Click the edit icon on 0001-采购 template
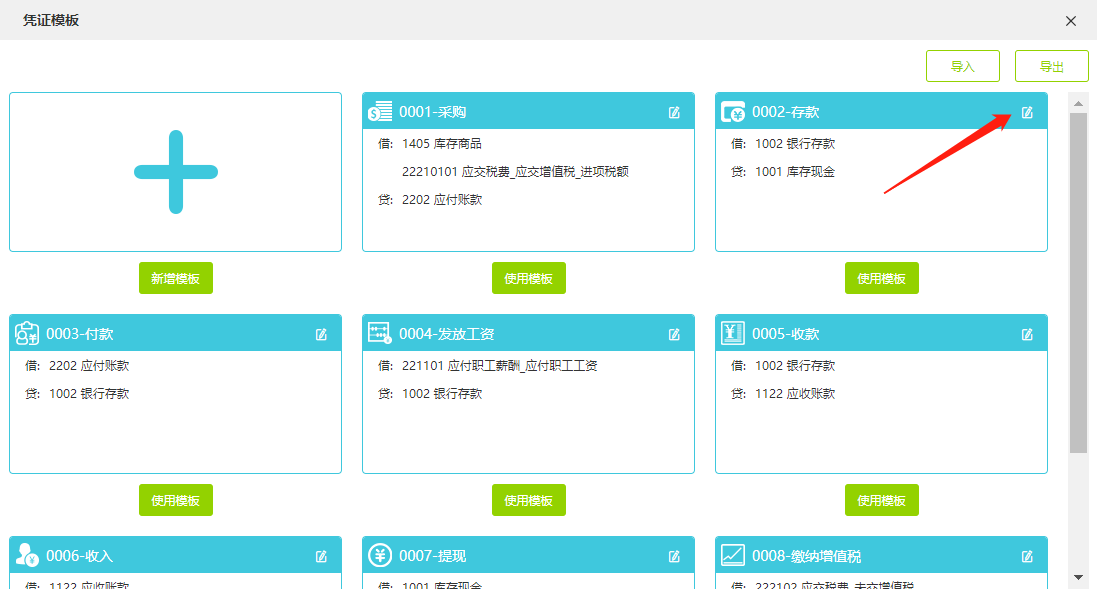This screenshot has height=596, width=1097. click(x=674, y=112)
